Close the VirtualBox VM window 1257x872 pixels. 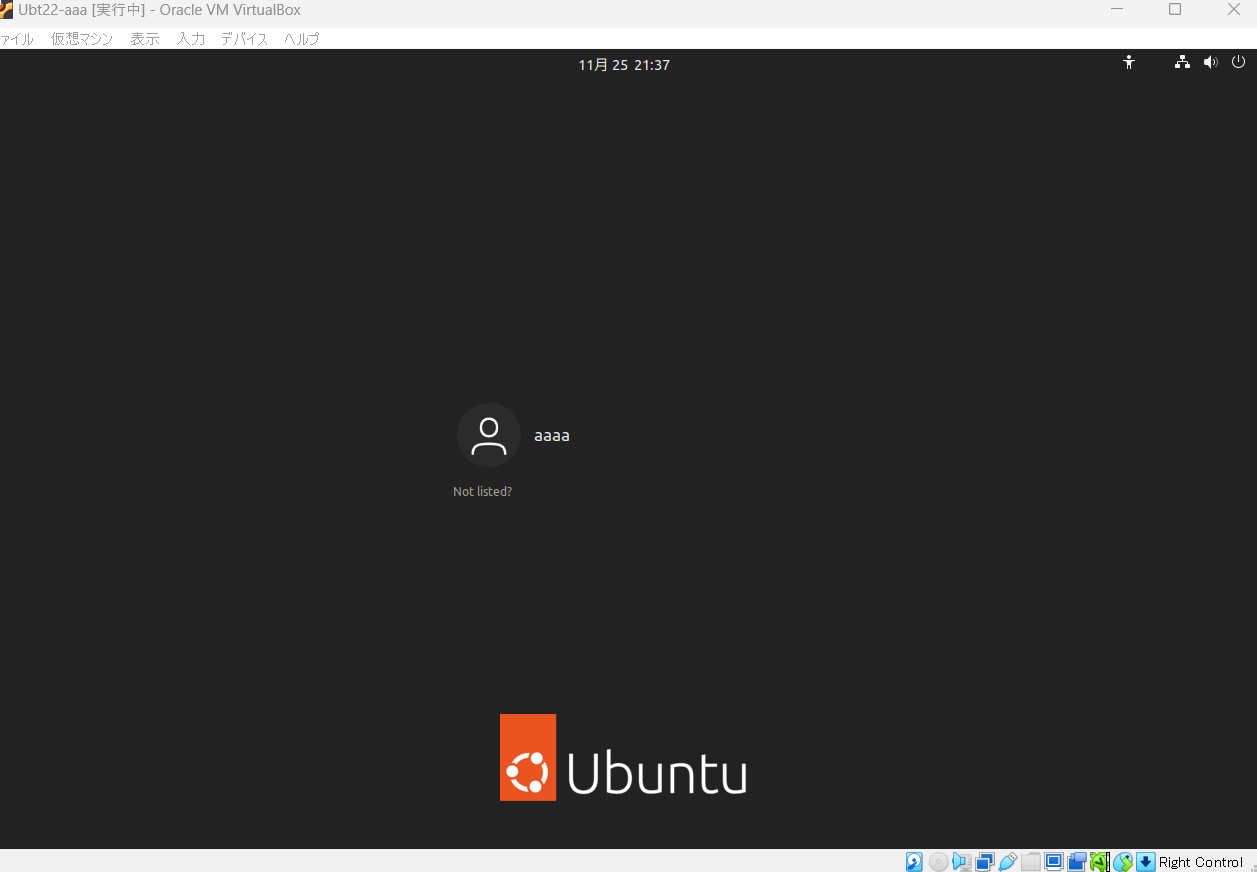point(1233,9)
